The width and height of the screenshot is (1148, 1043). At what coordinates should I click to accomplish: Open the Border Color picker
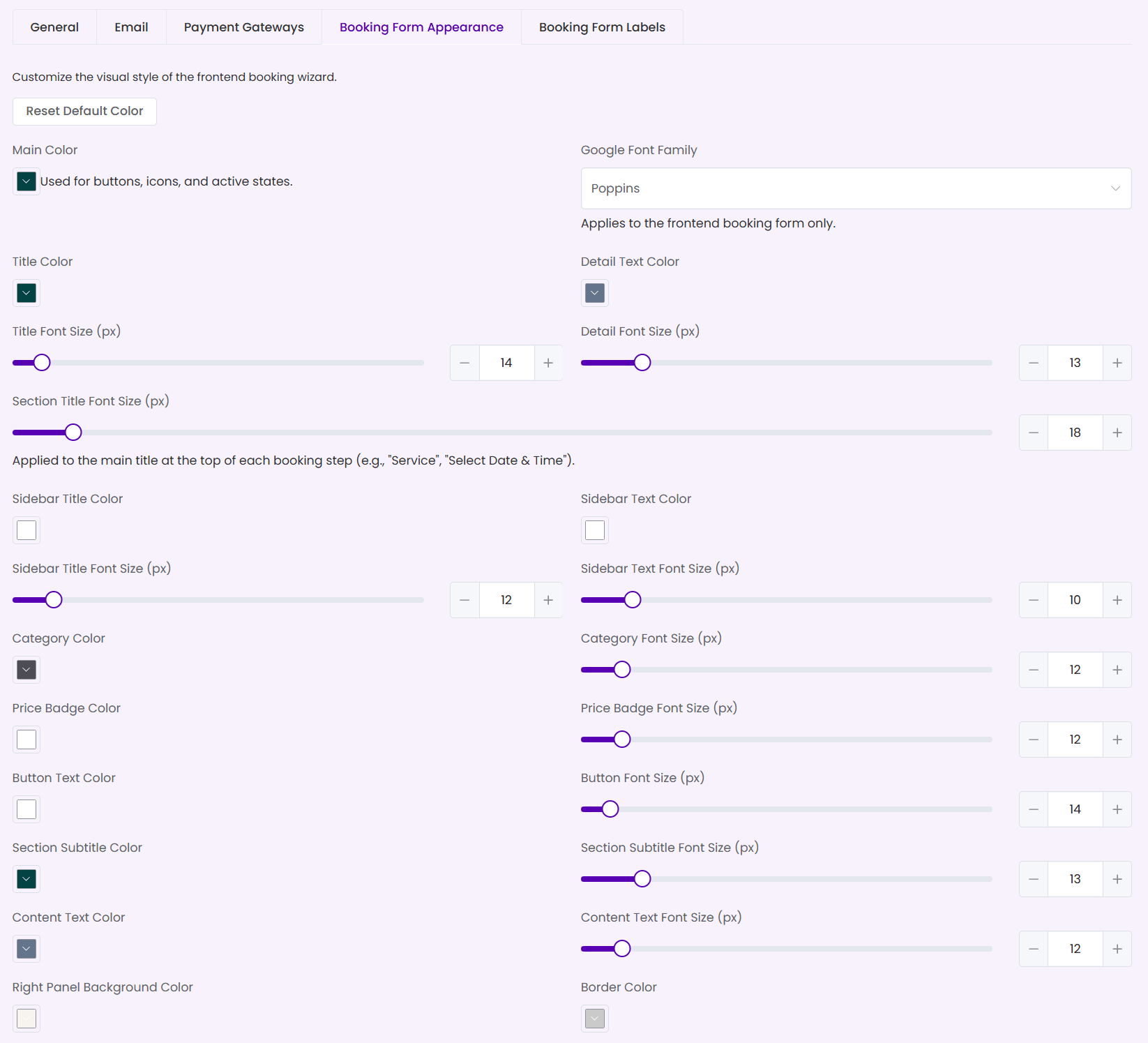[595, 1019]
